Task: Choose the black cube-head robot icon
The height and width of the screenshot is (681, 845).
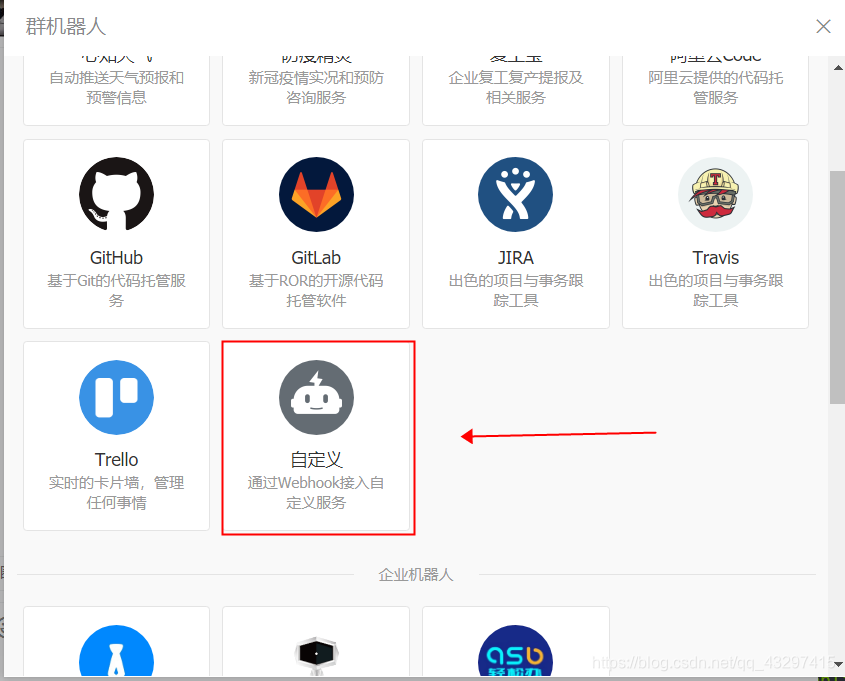Action: [316, 654]
